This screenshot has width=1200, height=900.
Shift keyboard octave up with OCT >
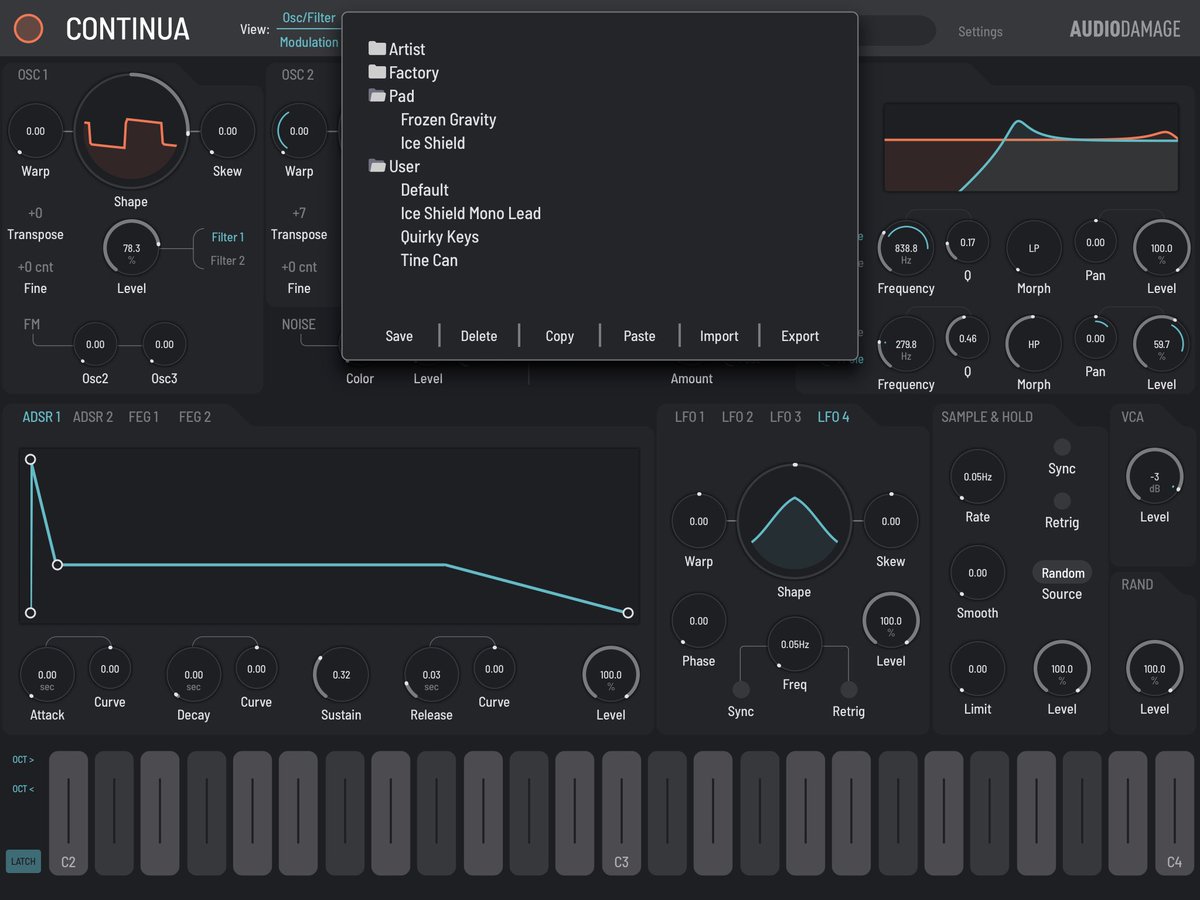point(23,760)
